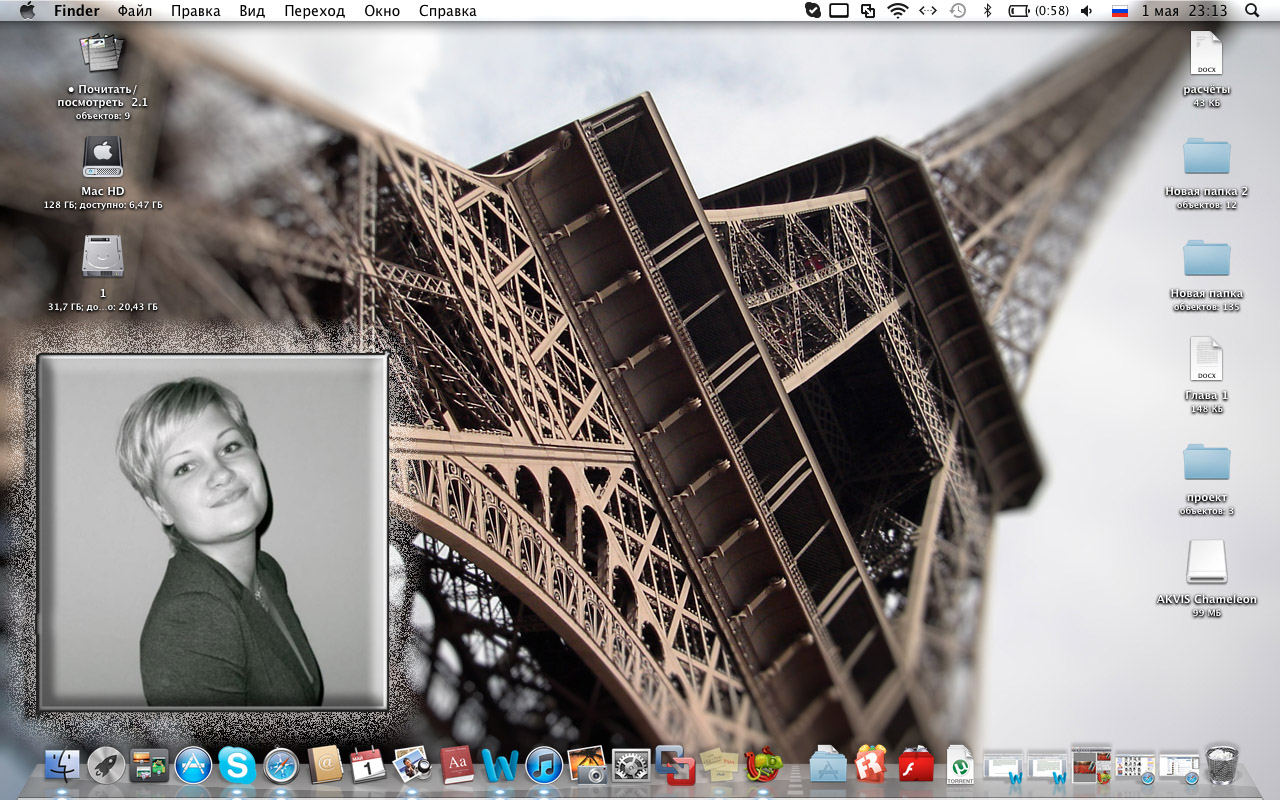The width and height of the screenshot is (1280, 800).
Task: Select the Mac HD drive icon
Action: (x=102, y=158)
